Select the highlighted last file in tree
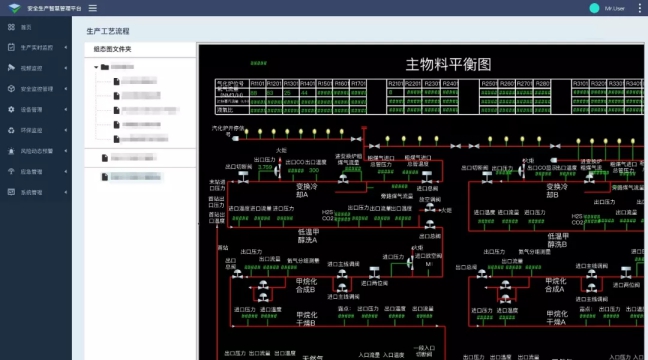Screen dimensions: 648x360 (131, 177)
